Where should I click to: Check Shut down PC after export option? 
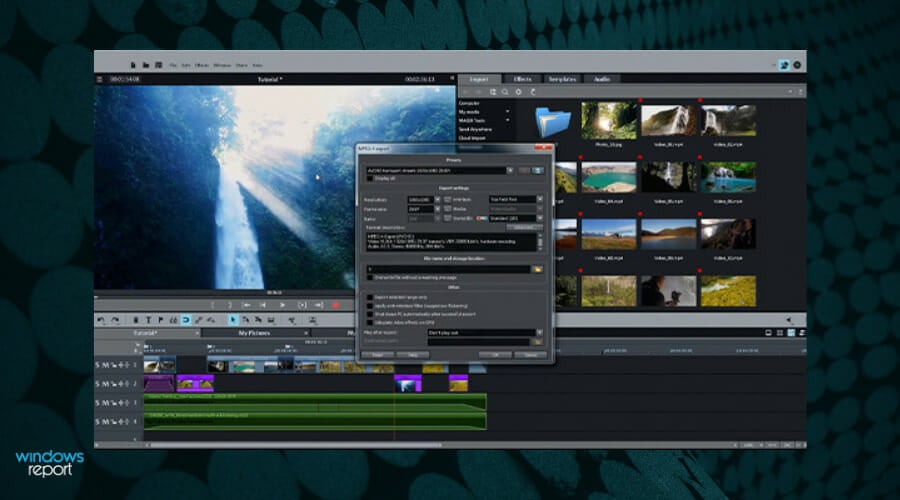click(370, 314)
